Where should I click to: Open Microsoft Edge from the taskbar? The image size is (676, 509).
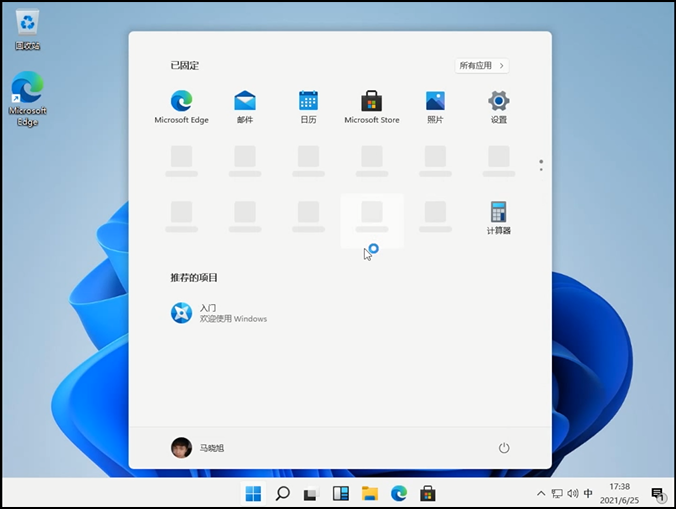click(399, 493)
